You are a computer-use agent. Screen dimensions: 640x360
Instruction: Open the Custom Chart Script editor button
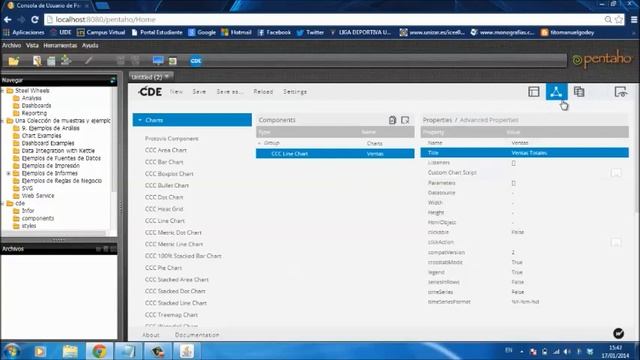coord(616,173)
